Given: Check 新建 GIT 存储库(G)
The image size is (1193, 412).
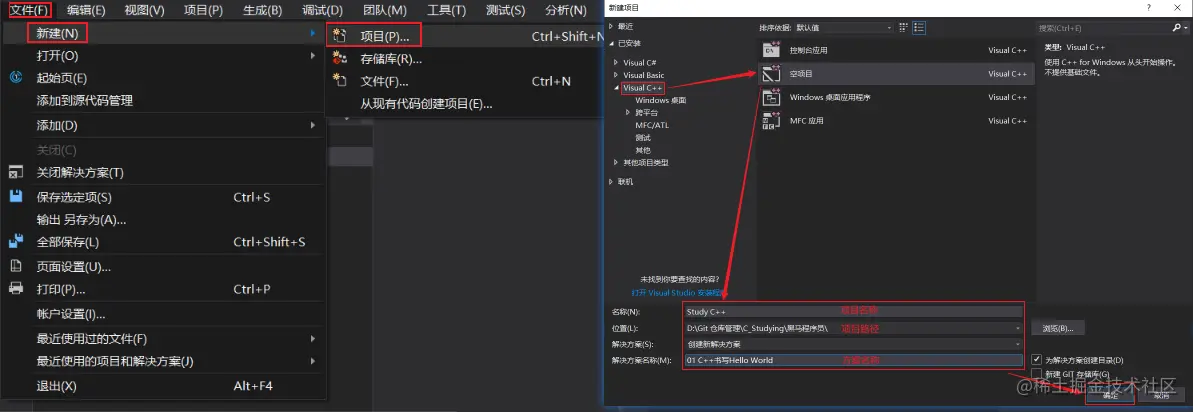Looking at the screenshot, I should [x=1036, y=374].
